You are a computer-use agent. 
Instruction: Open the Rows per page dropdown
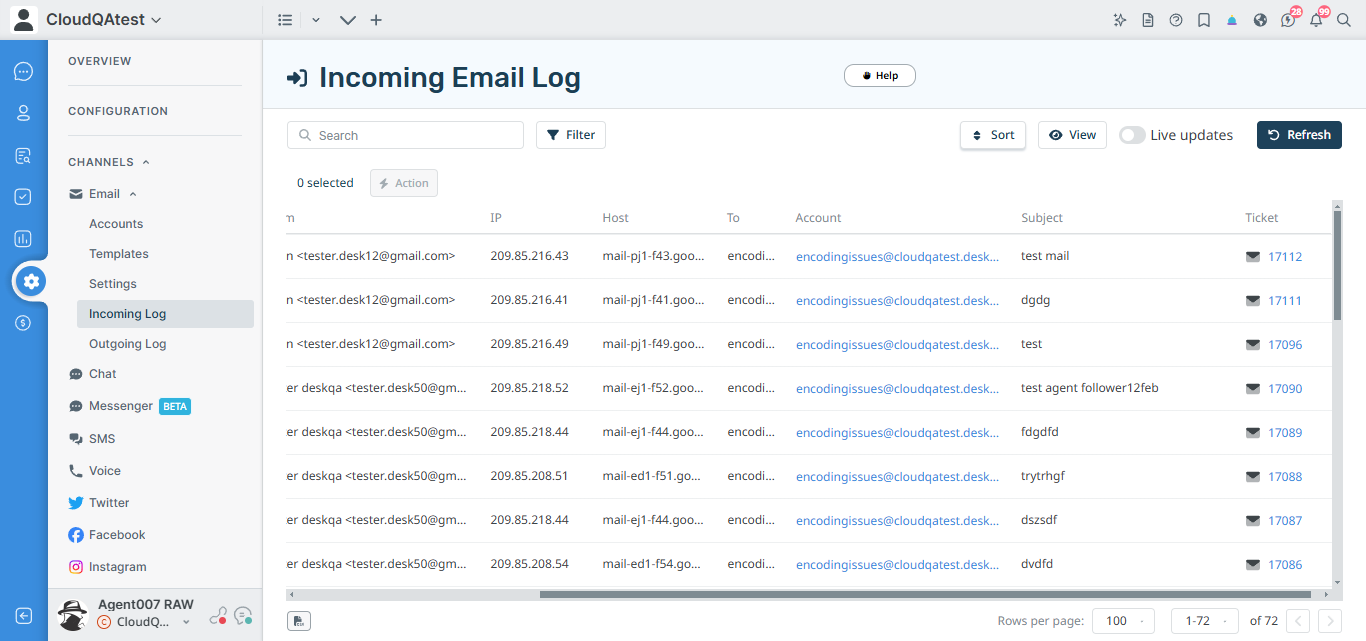pyautogui.click(x=1122, y=620)
